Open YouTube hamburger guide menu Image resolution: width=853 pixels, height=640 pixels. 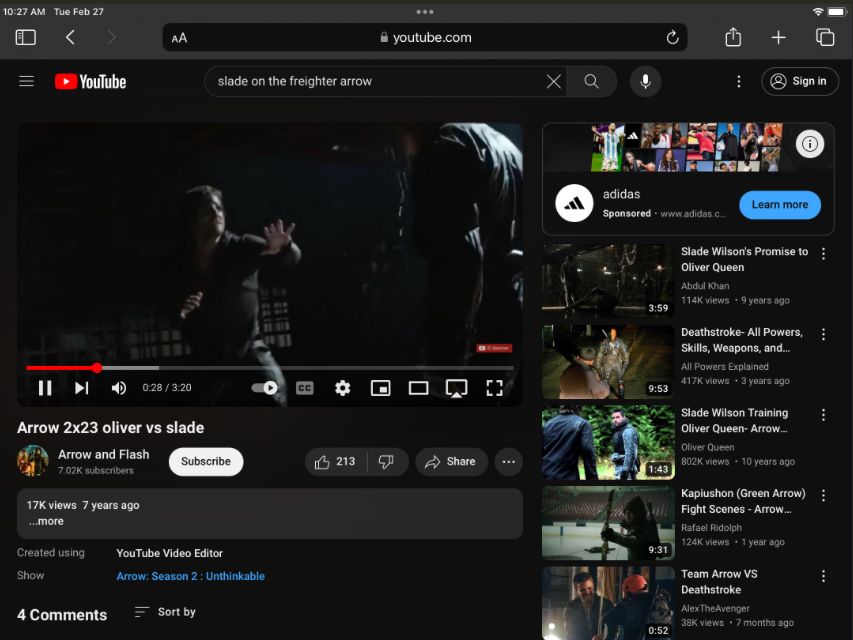[x=27, y=82]
